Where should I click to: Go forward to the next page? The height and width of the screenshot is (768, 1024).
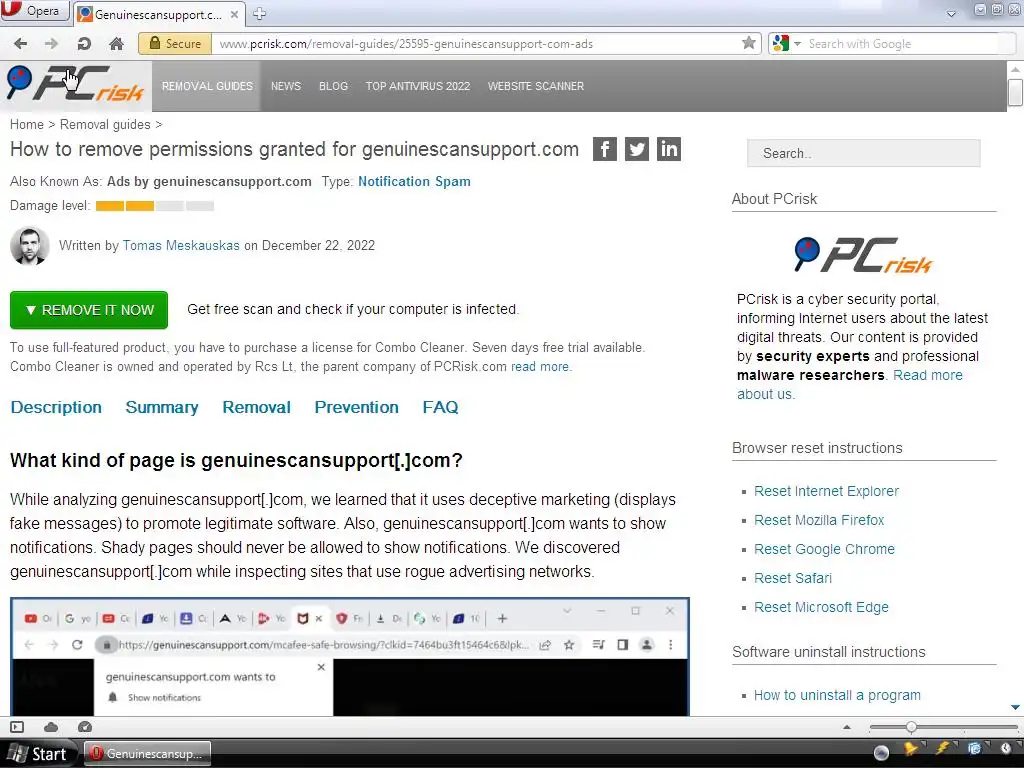pos(51,44)
